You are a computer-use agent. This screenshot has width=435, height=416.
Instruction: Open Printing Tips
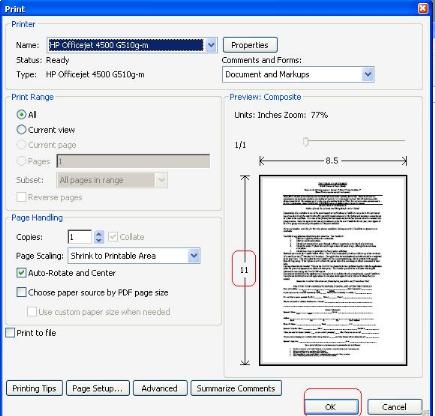[34, 388]
